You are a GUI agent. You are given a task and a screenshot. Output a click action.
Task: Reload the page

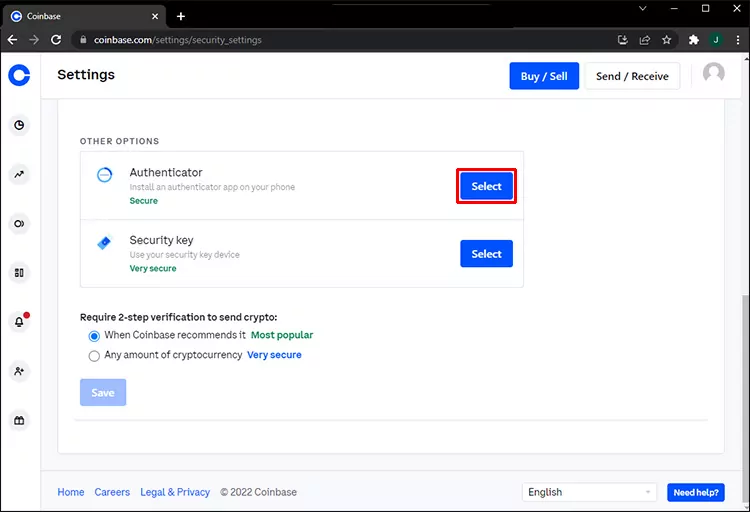pos(56,40)
